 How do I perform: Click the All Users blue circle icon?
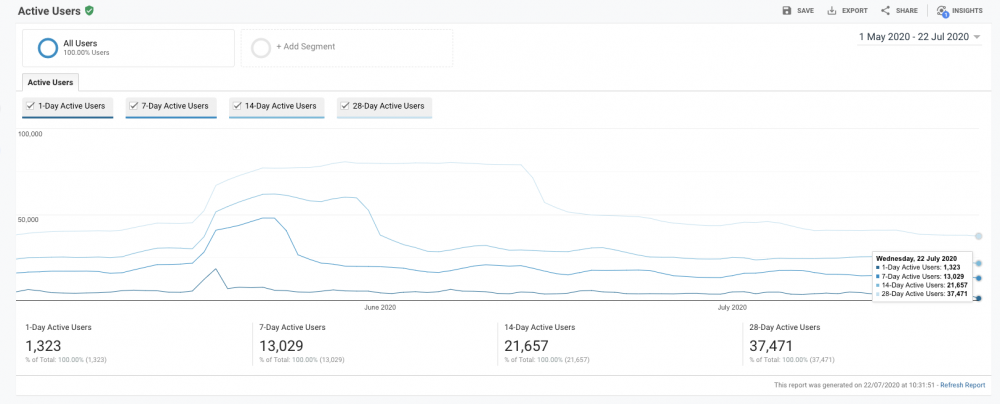point(47,48)
